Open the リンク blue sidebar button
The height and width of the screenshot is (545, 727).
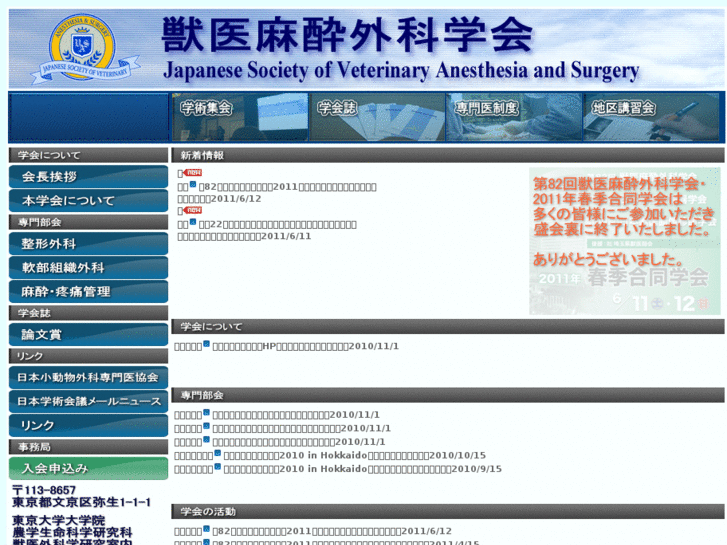[88, 425]
